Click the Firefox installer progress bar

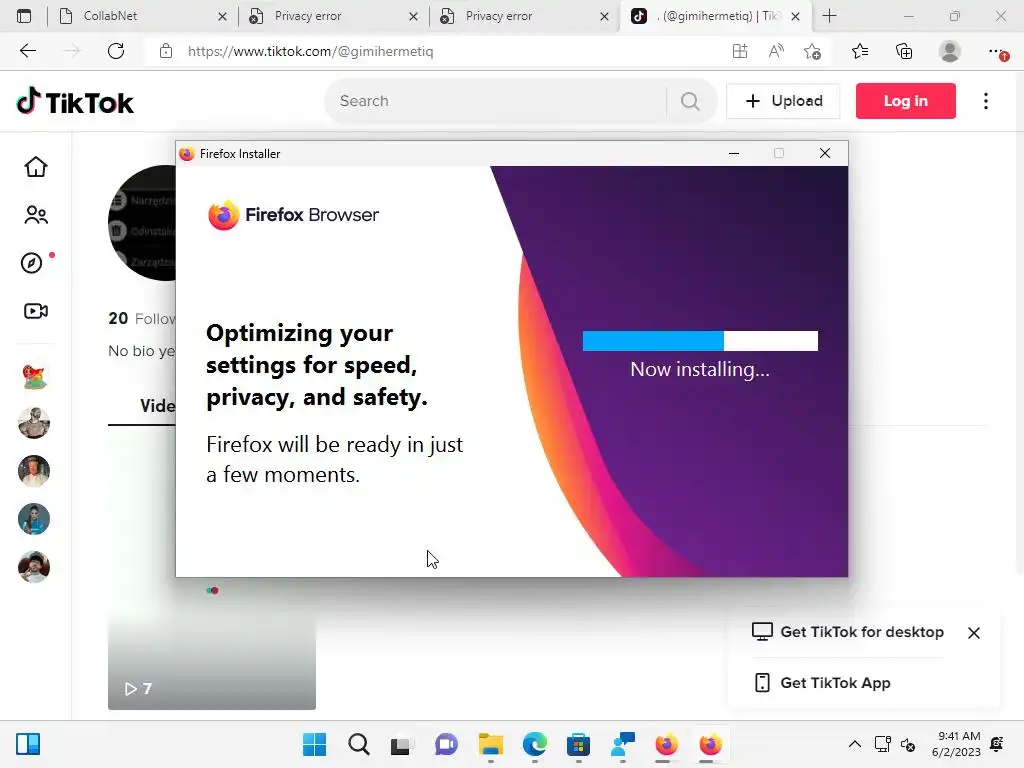[x=700, y=341]
